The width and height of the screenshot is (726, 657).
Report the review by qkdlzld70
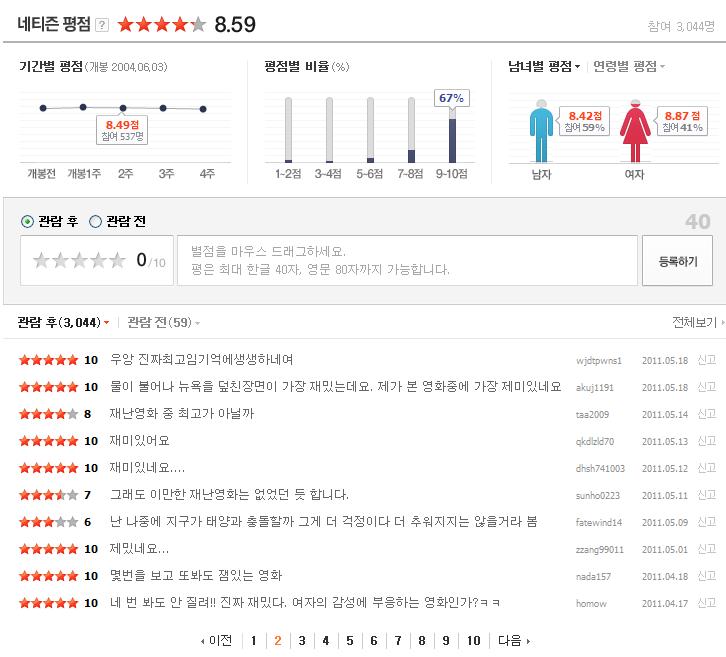(x=707, y=441)
